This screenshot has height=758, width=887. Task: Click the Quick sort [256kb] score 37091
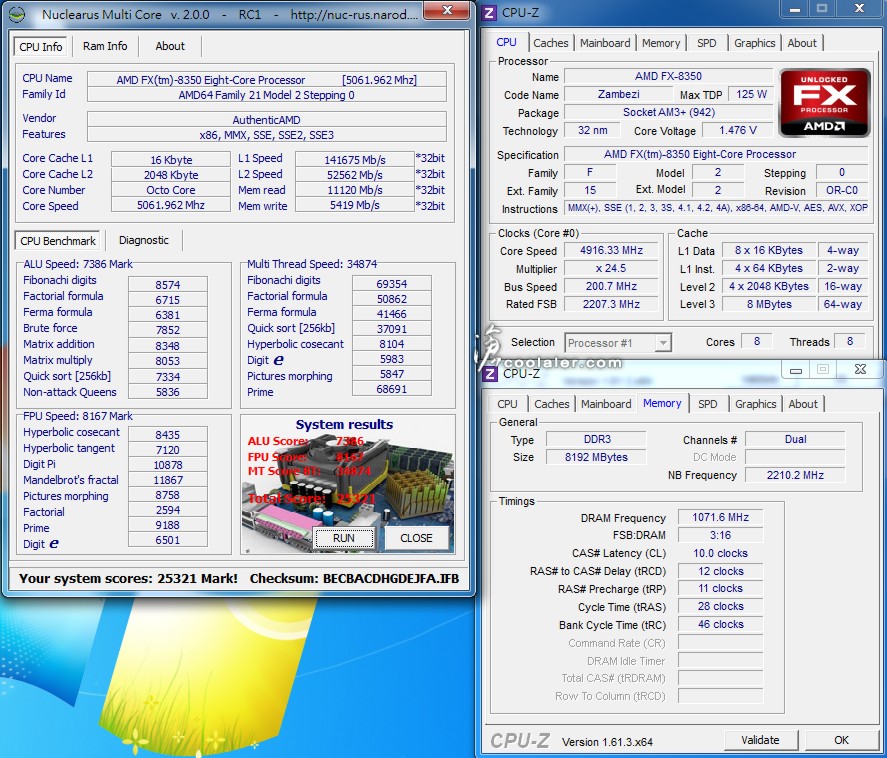pos(391,329)
